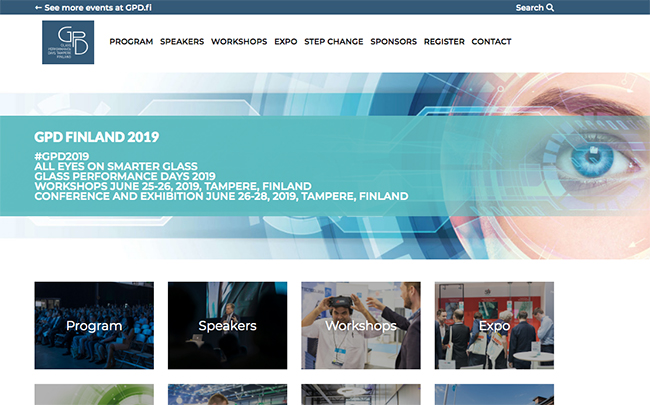Select EXPO in the navigation bar
The image size is (650, 405).
click(x=286, y=41)
